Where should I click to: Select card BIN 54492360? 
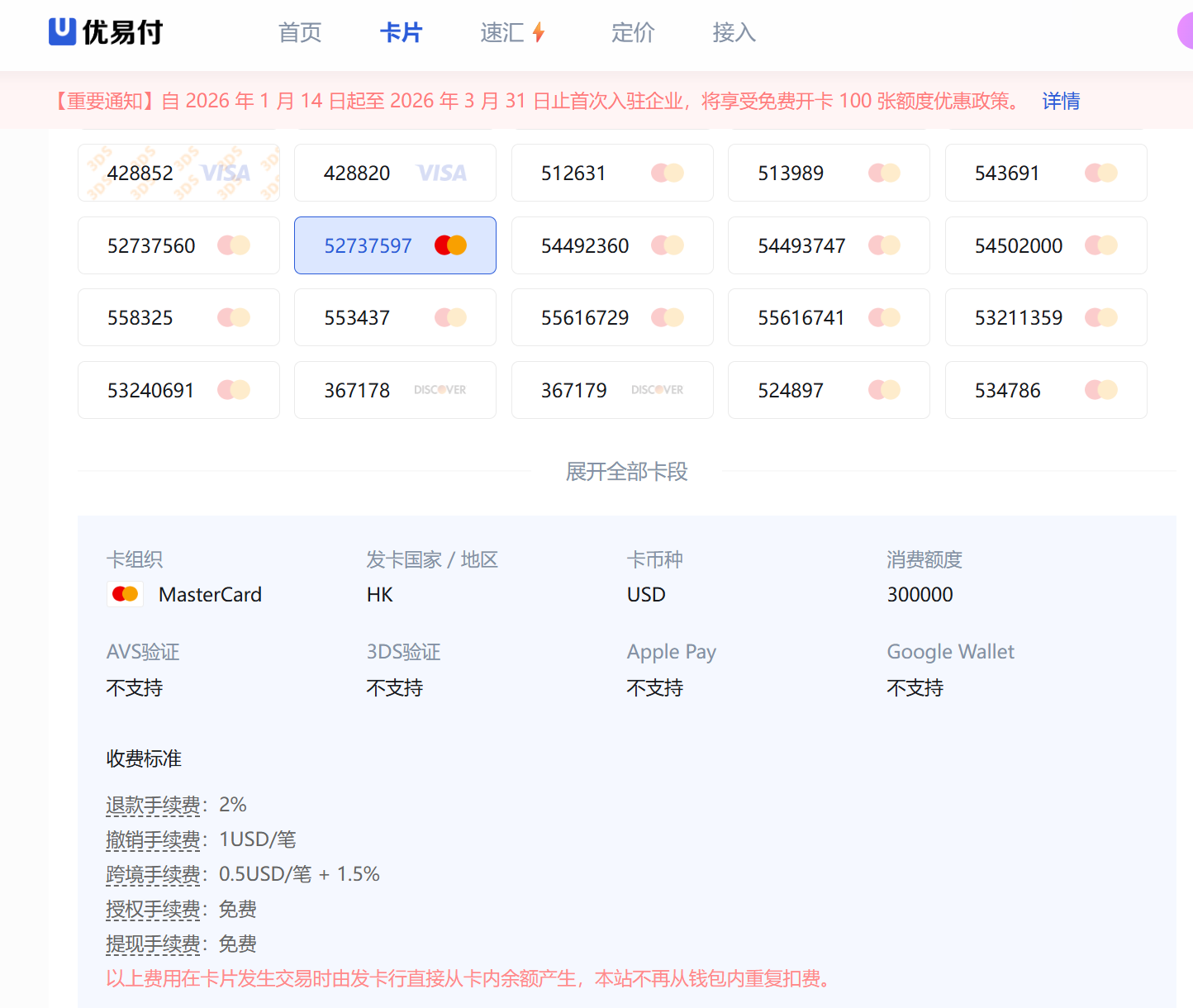coord(611,245)
